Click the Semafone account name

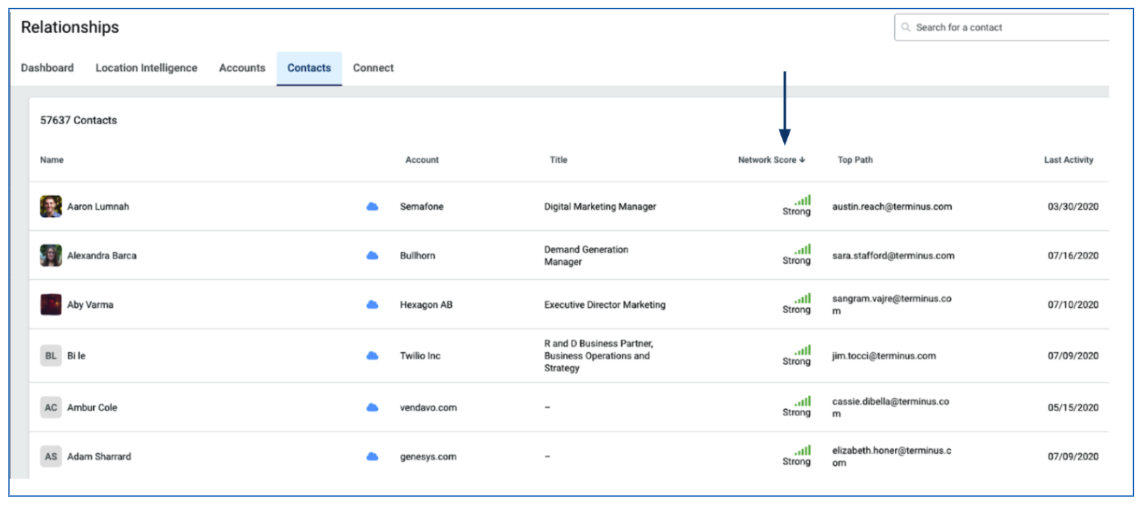422,207
